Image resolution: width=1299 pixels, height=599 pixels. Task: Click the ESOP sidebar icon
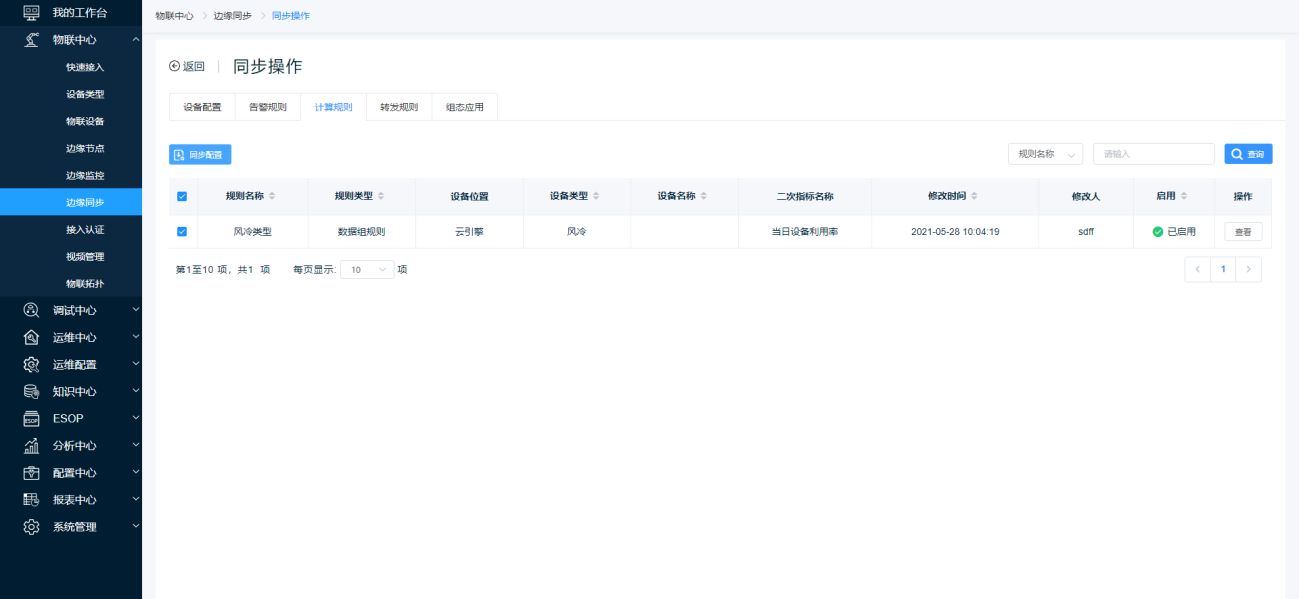31,418
